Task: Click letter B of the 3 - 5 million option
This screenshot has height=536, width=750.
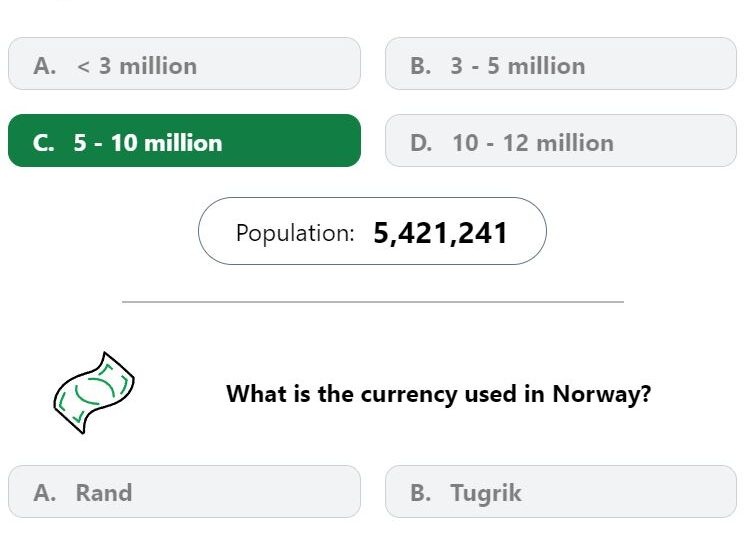Action: pyautogui.click(x=420, y=66)
